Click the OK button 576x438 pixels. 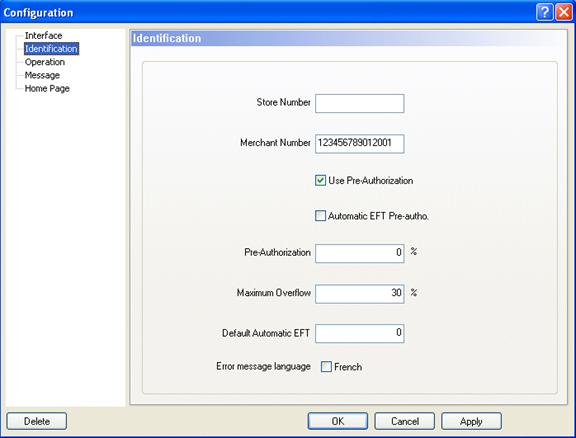[338, 421]
